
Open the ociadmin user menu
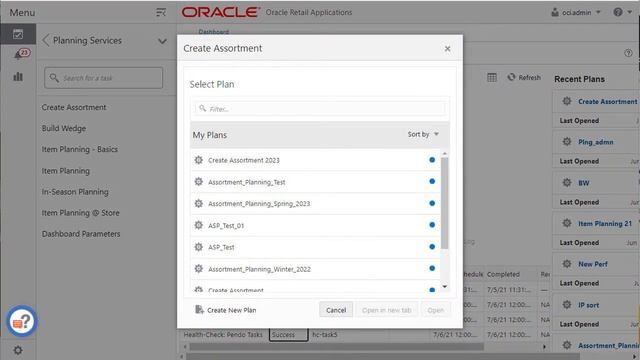coord(576,13)
